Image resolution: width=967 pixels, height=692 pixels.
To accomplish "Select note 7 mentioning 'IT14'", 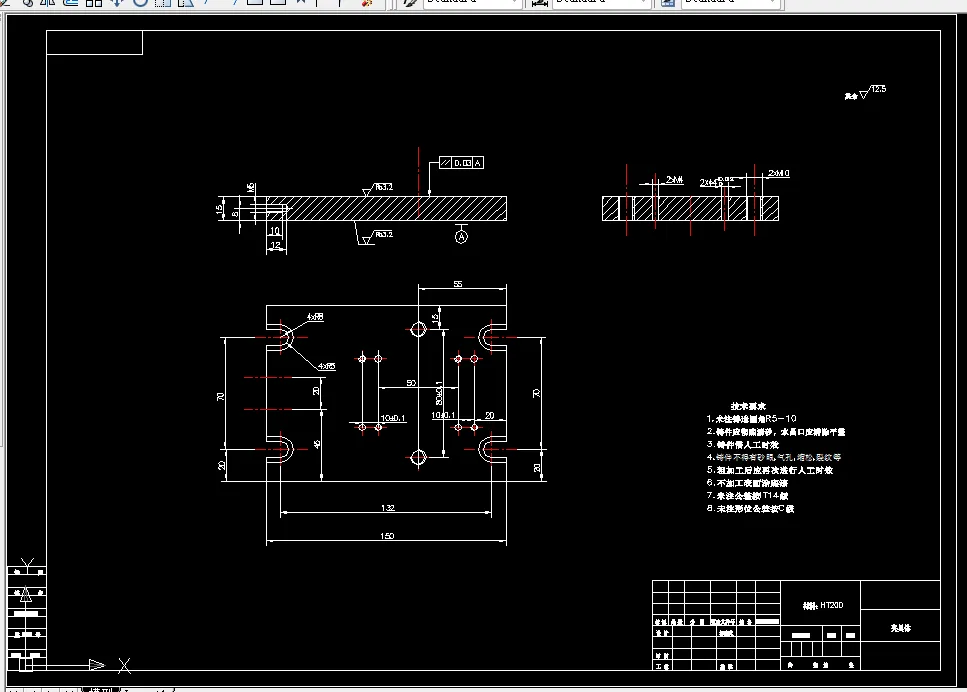I will 747,496.
